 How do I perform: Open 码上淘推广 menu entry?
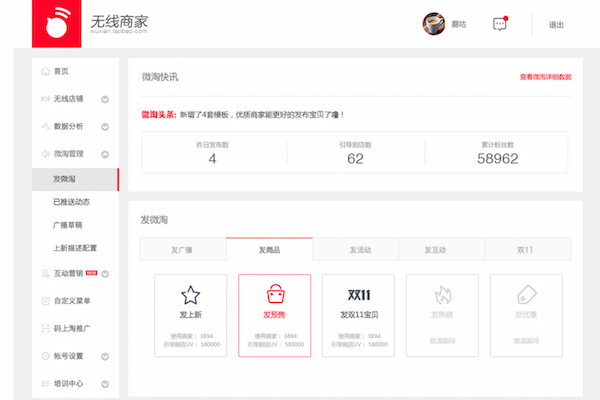pos(72,328)
